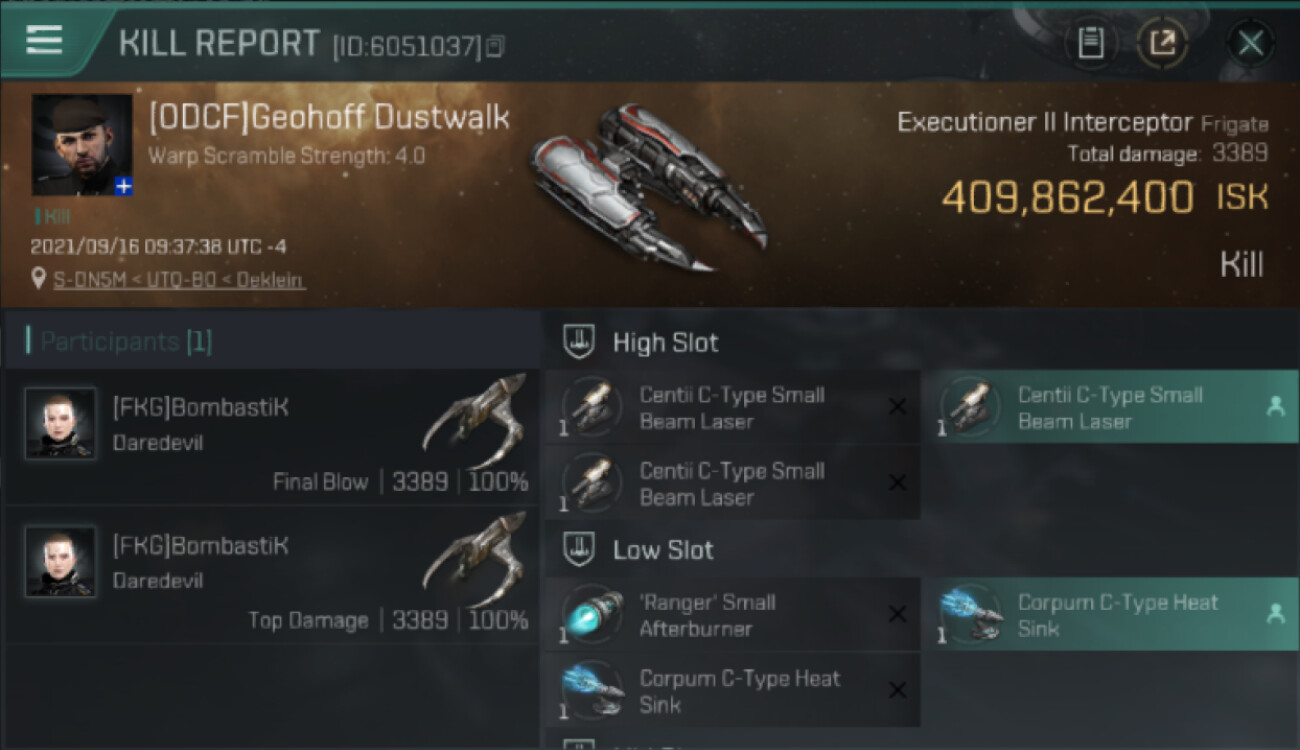The image size is (1300, 750).
Task: Select the Top Damage BombastiK entry
Action: [x=271, y=576]
